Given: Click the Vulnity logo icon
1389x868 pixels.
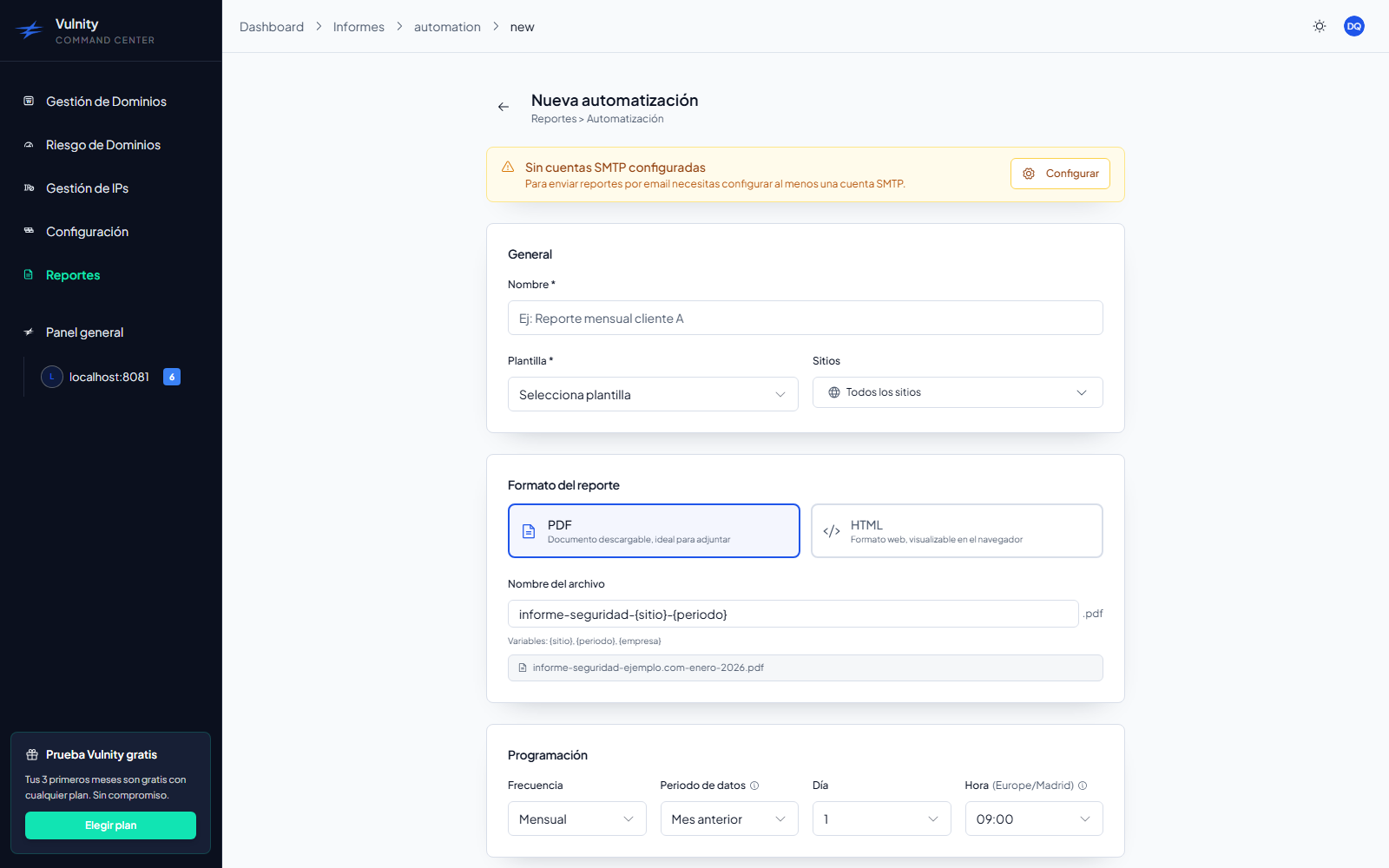Looking at the screenshot, I should point(30,30).
